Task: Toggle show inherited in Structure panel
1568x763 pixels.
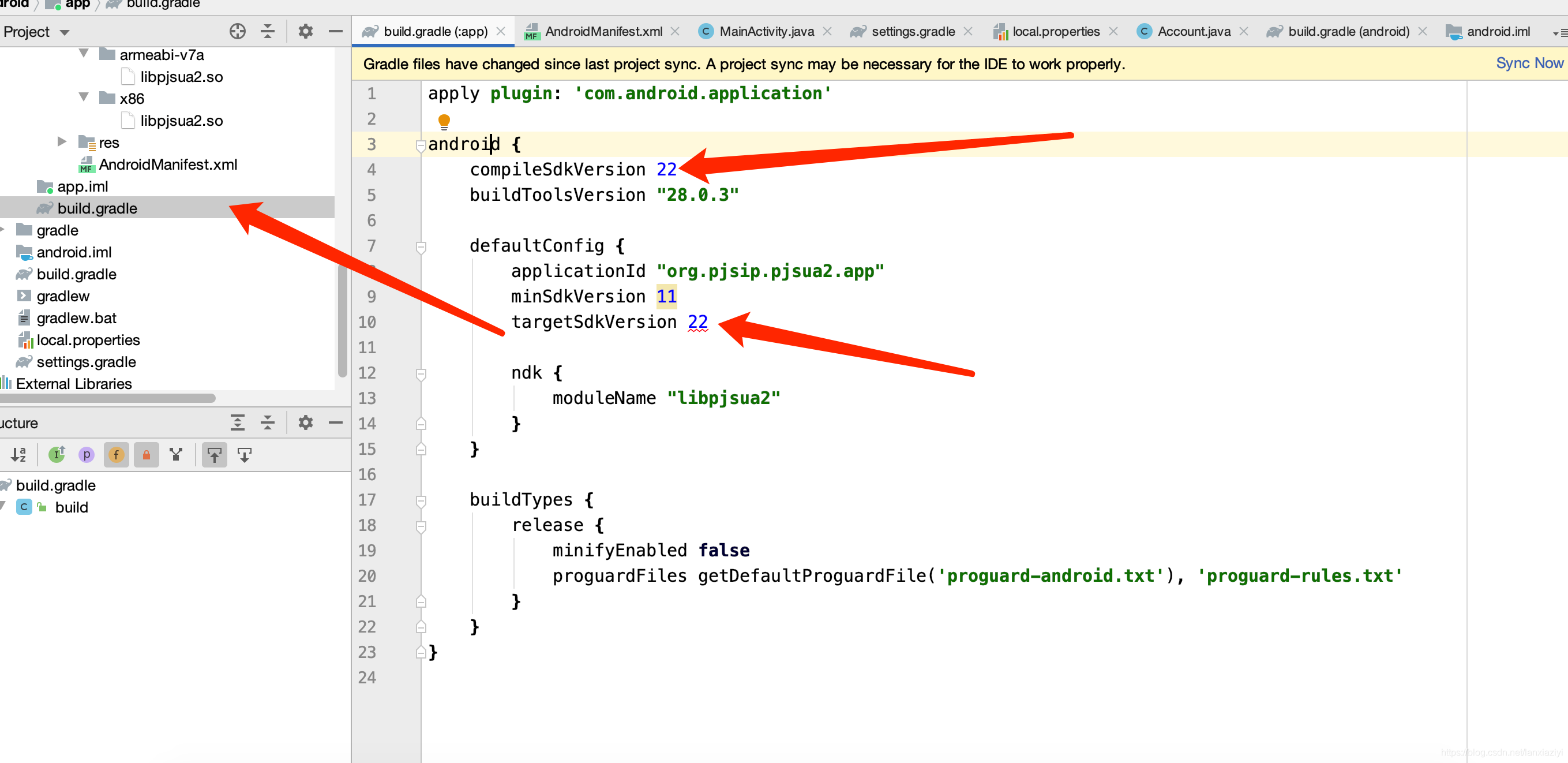Action: [x=57, y=454]
